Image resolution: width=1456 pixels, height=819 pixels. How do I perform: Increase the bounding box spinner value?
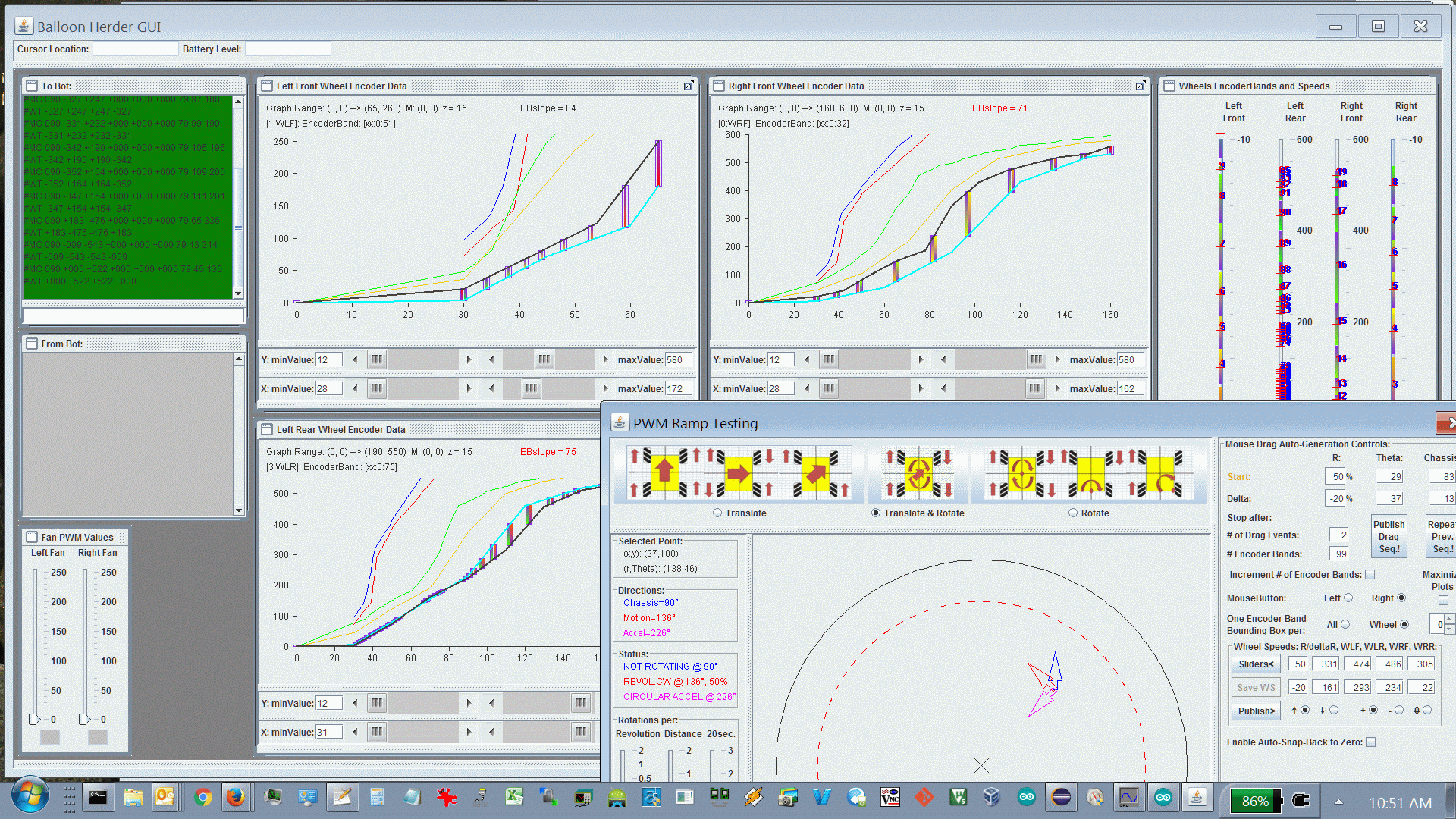pos(1449,620)
